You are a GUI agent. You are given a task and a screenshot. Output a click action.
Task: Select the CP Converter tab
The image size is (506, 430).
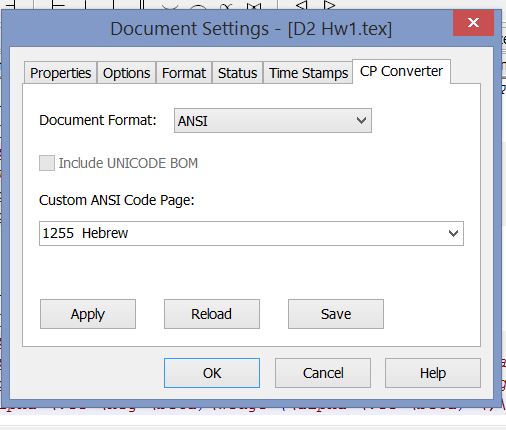point(401,71)
